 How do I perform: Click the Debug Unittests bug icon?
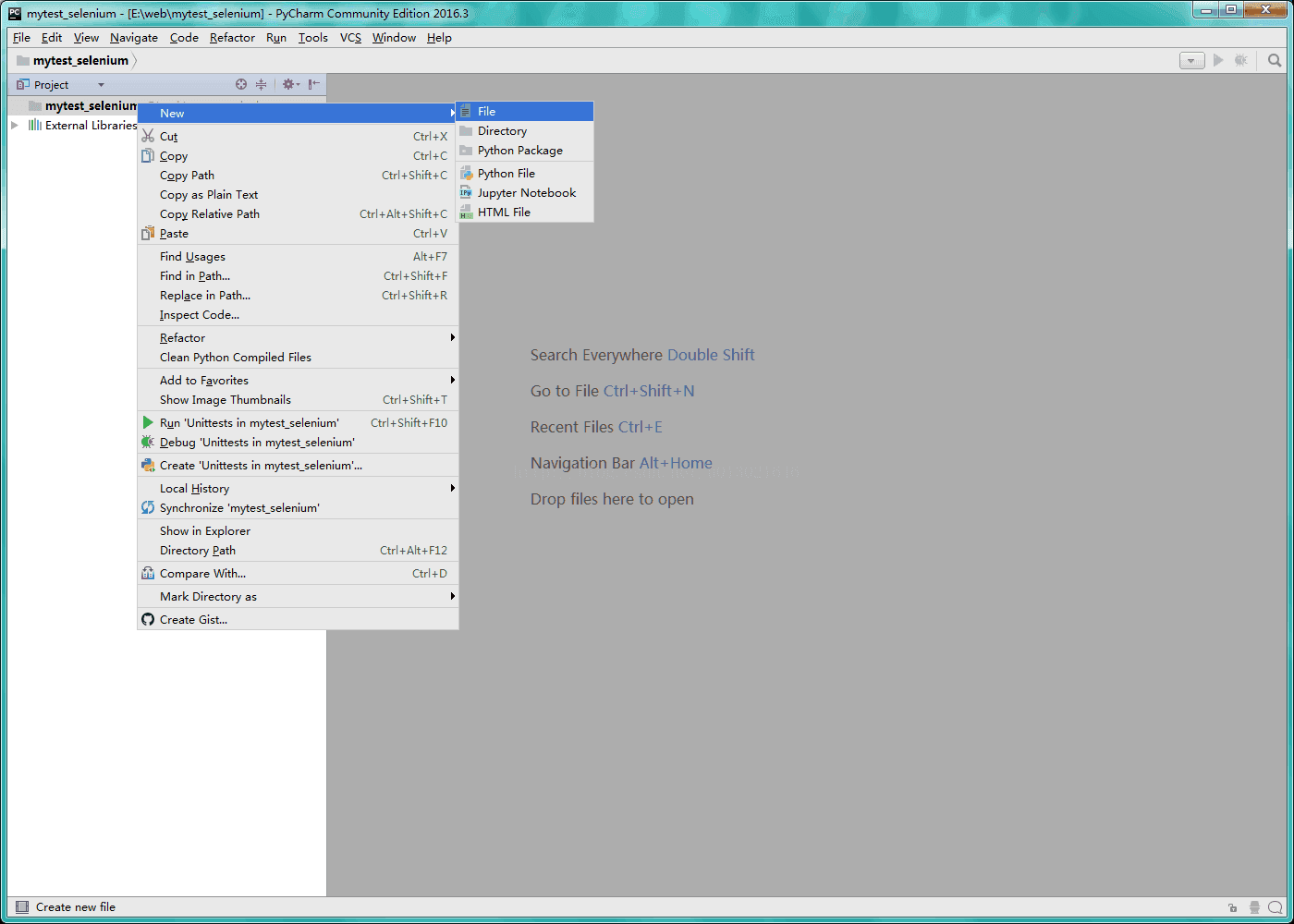pos(148,442)
